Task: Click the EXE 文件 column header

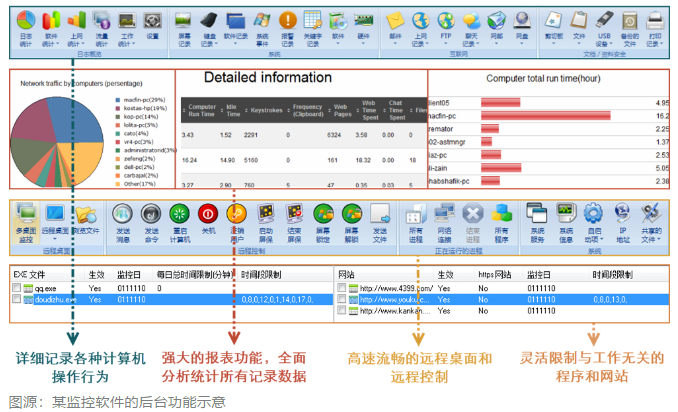Action: tap(28, 272)
